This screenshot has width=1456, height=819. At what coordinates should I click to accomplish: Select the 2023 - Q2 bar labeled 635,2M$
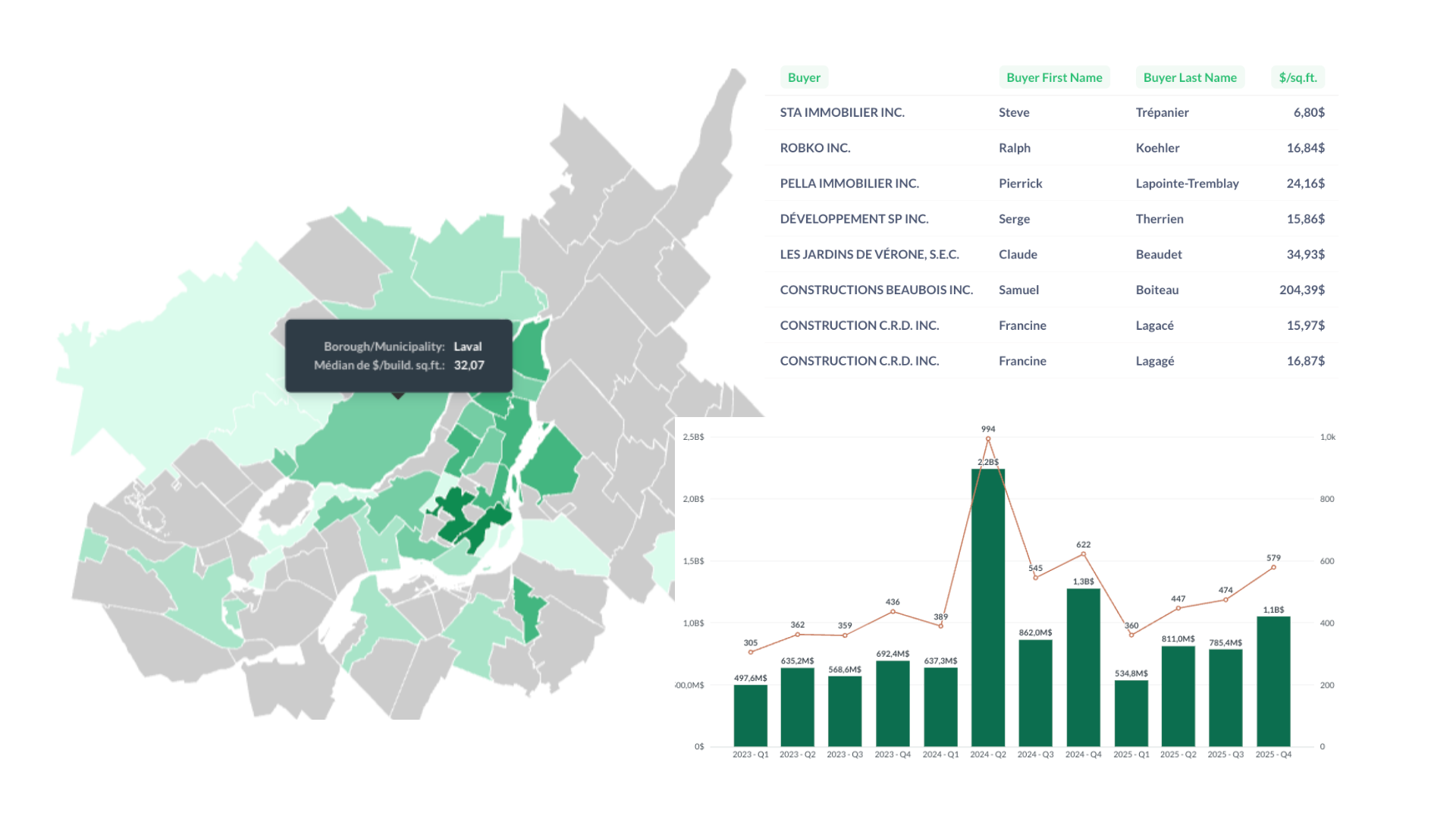(x=798, y=708)
